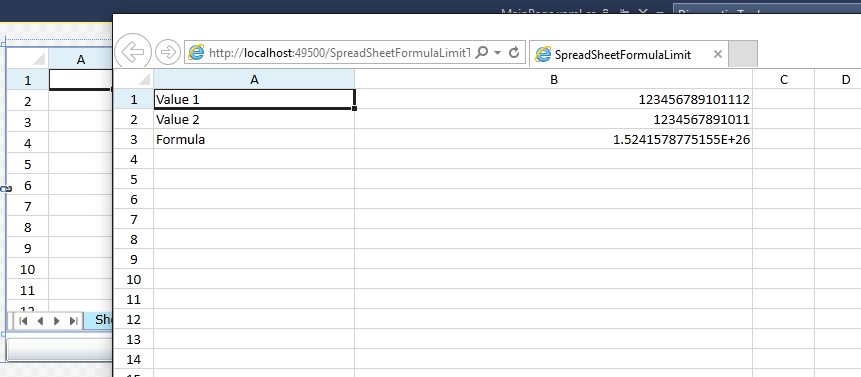This screenshot has width=861, height=377.
Task: Click cell with value 1234567891011
Action: click(x=554, y=119)
